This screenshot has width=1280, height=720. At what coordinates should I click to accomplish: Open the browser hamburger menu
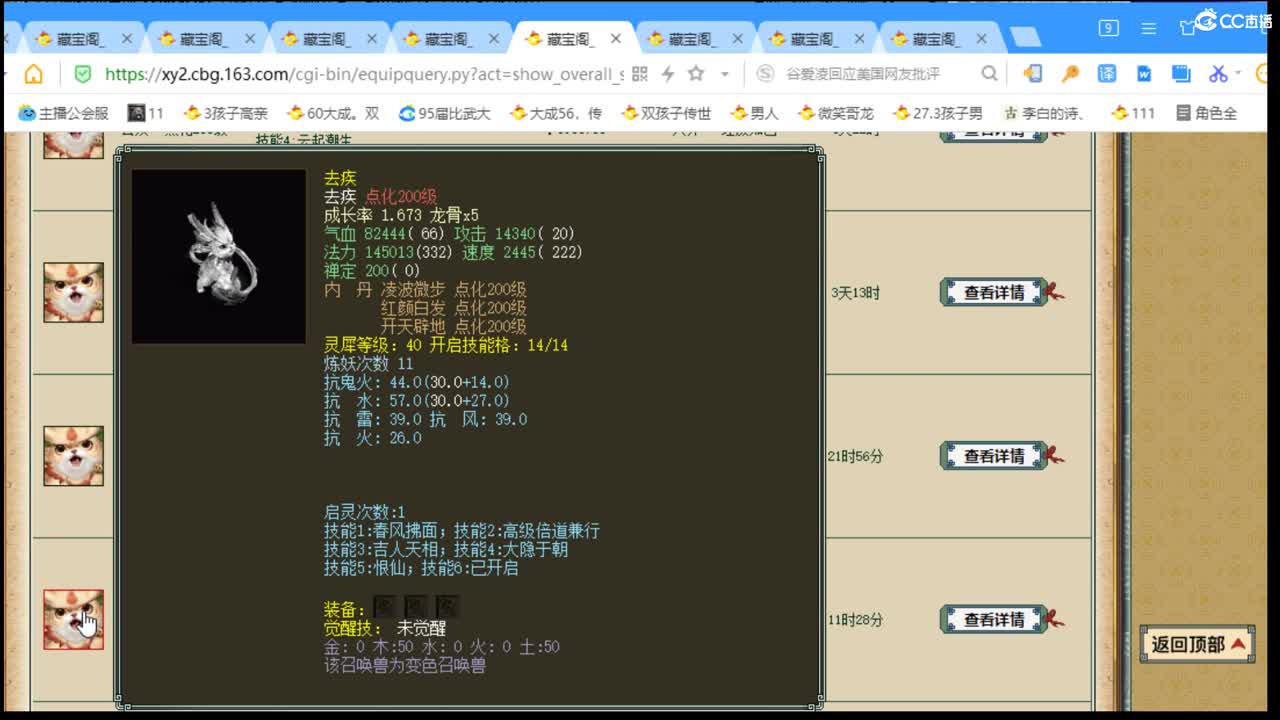[x=1148, y=28]
